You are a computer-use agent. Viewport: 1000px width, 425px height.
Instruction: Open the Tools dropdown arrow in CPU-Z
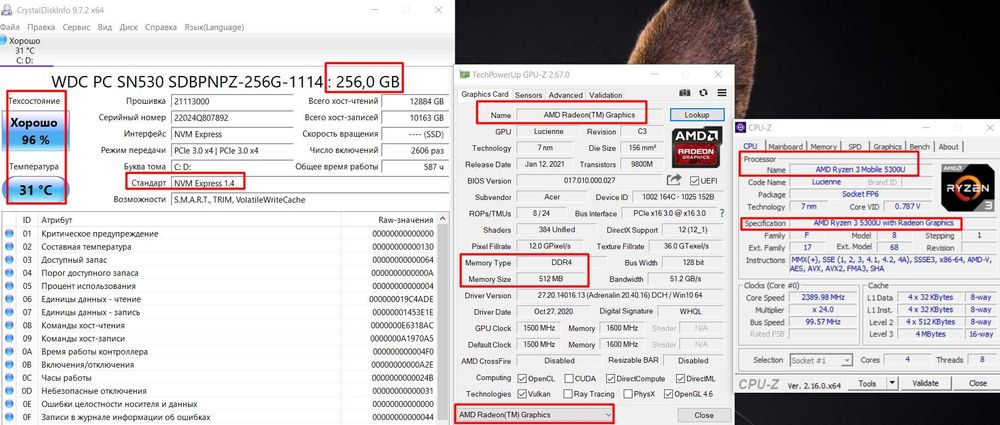[x=892, y=384]
